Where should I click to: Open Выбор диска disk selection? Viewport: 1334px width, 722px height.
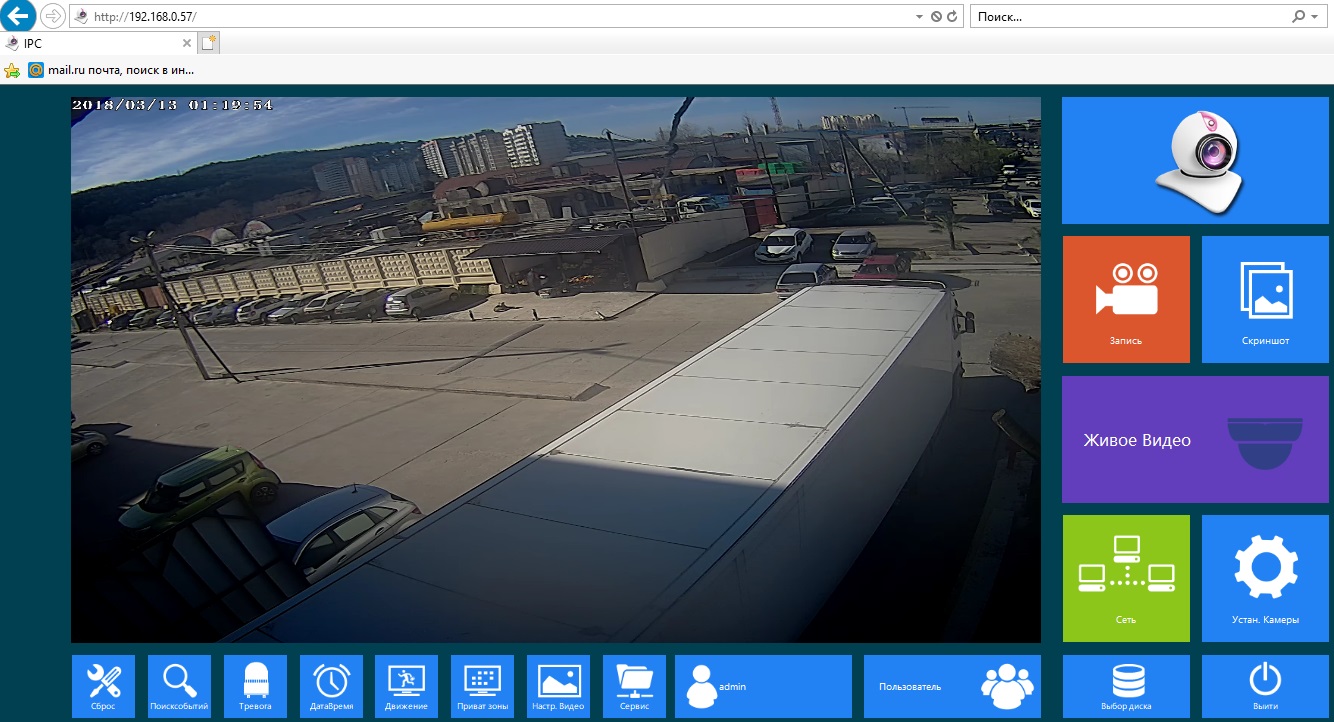(x=1125, y=686)
